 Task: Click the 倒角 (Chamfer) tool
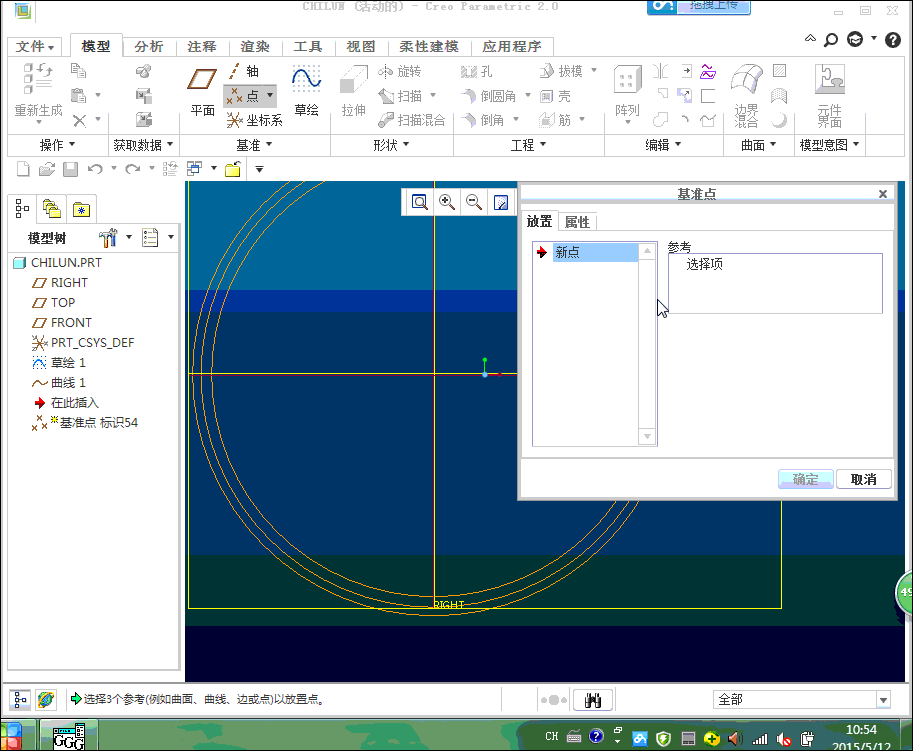point(483,120)
